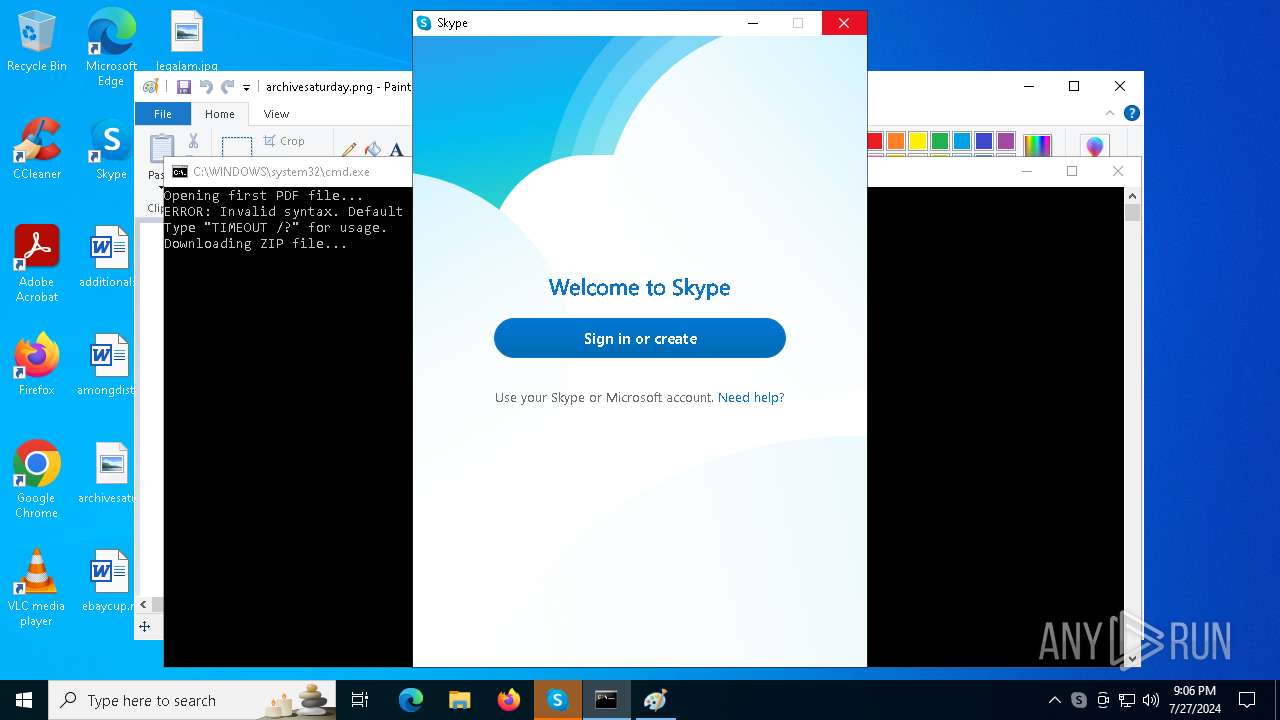Pick the green color swatch in Paint
The height and width of the screenshot is (720, 1280).
940,141
